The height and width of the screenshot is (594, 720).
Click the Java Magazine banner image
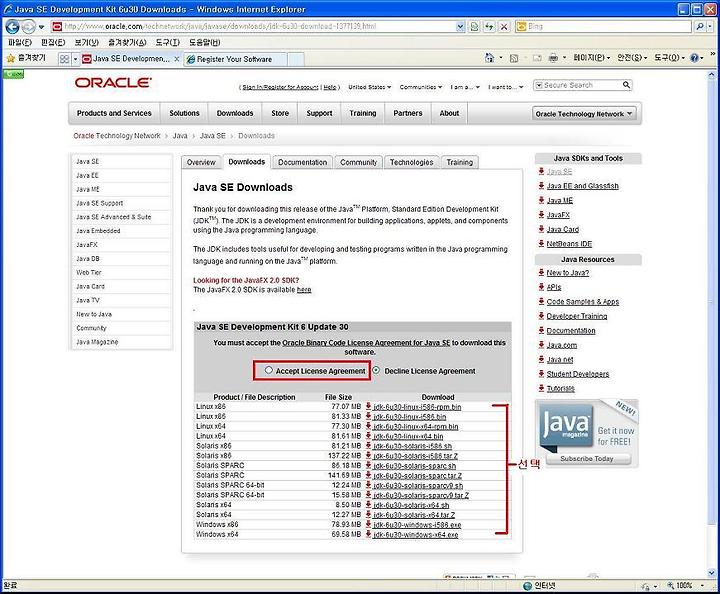pyautogui.click(x=586, y=433)
